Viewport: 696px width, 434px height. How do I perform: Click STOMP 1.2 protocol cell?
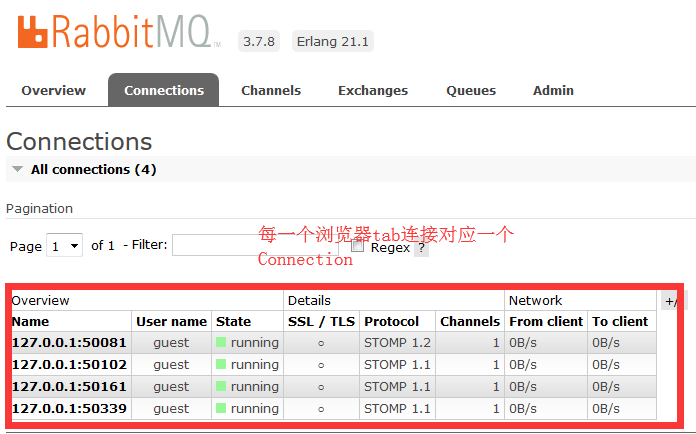397,343
